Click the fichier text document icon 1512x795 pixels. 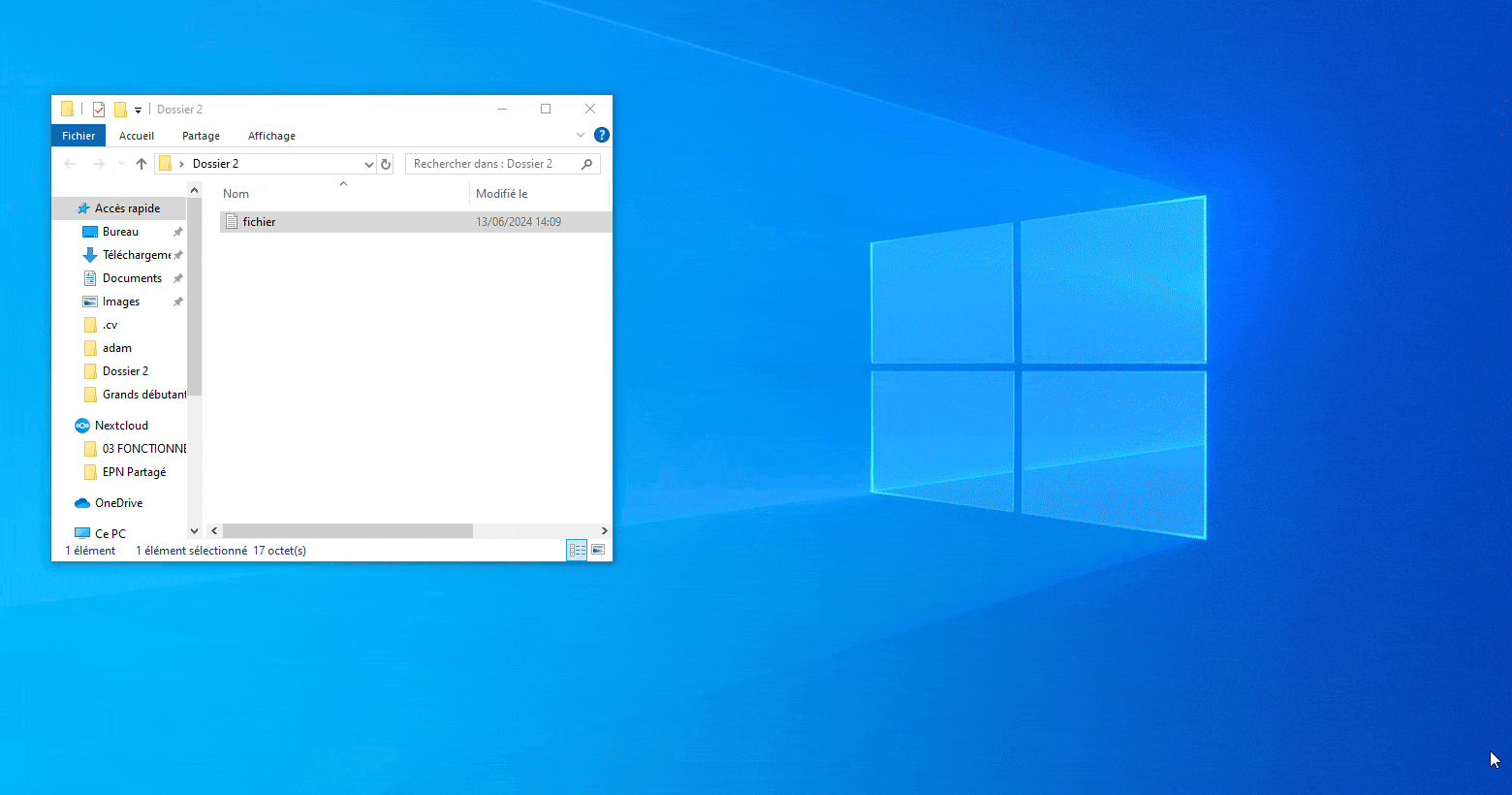coord(232,222)
